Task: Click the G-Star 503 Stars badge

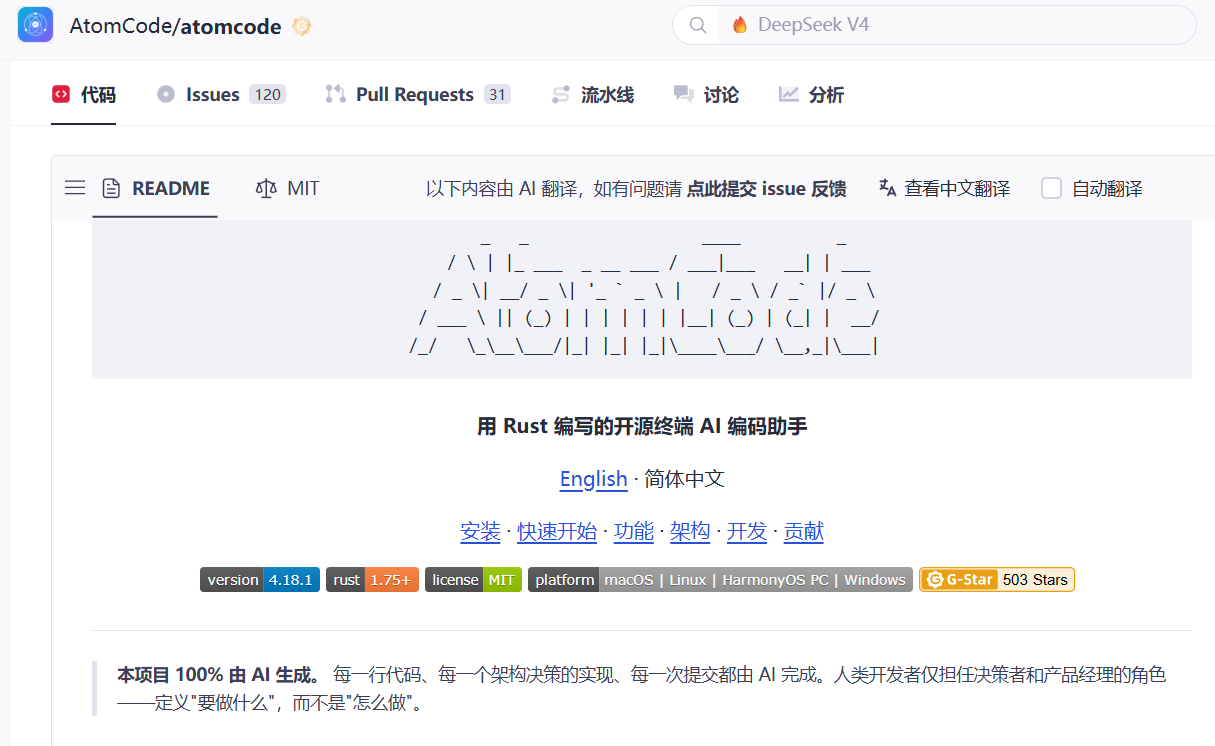Action: tap(996, 580)
